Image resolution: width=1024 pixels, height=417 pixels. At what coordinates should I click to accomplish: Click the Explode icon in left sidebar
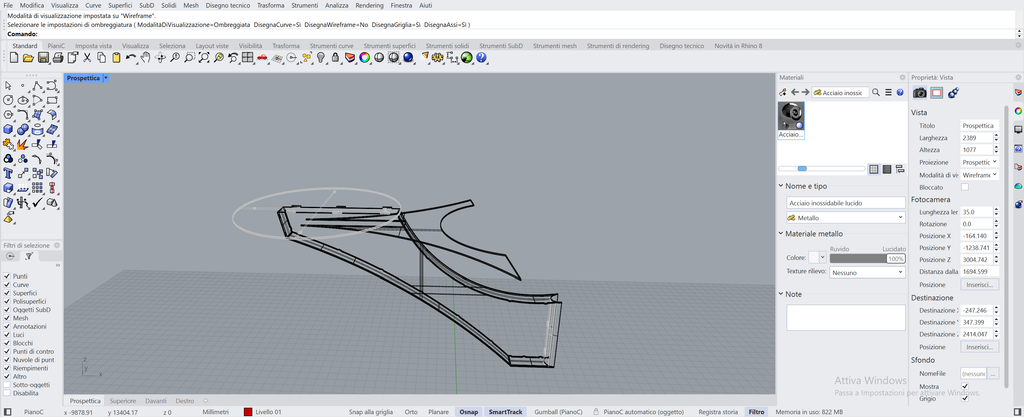(23, 144)
